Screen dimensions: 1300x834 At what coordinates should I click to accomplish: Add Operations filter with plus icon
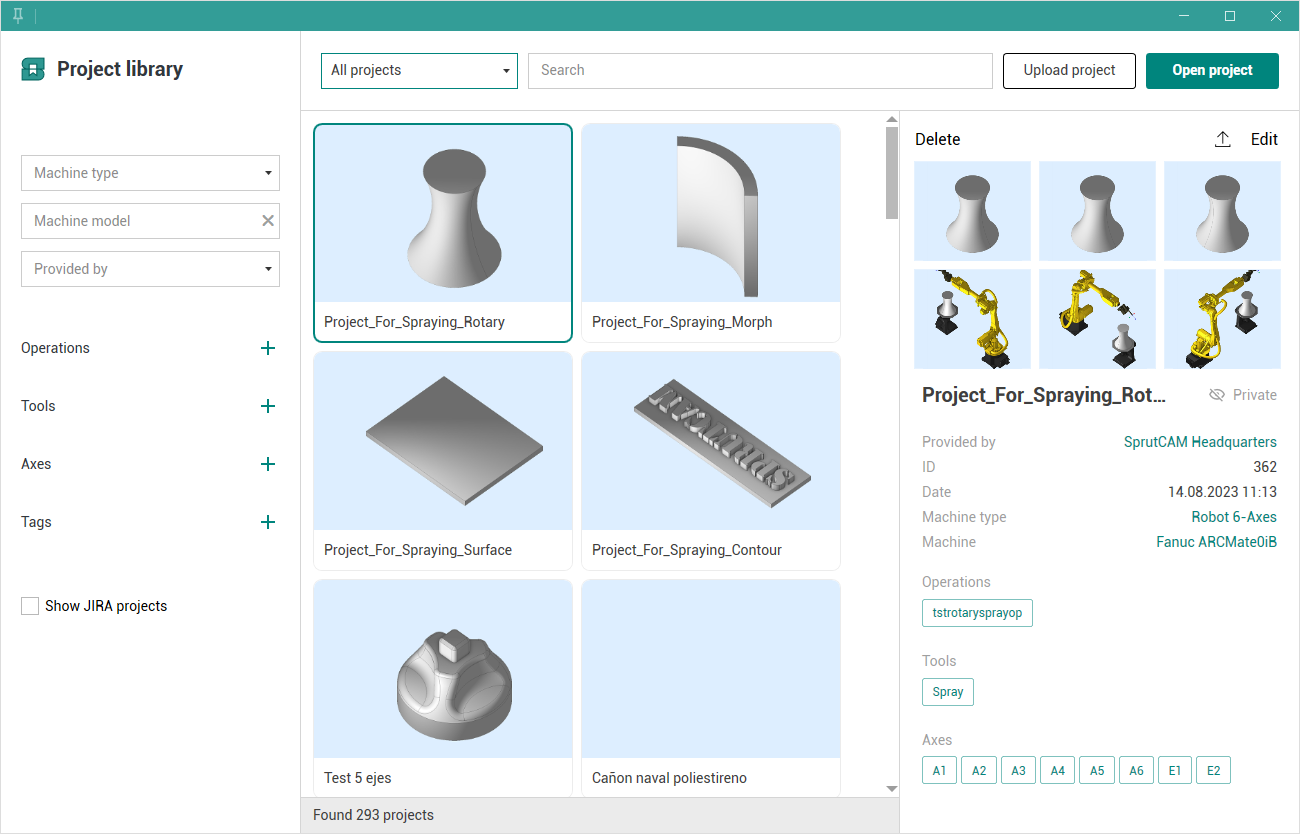click(x=267, y=348)
